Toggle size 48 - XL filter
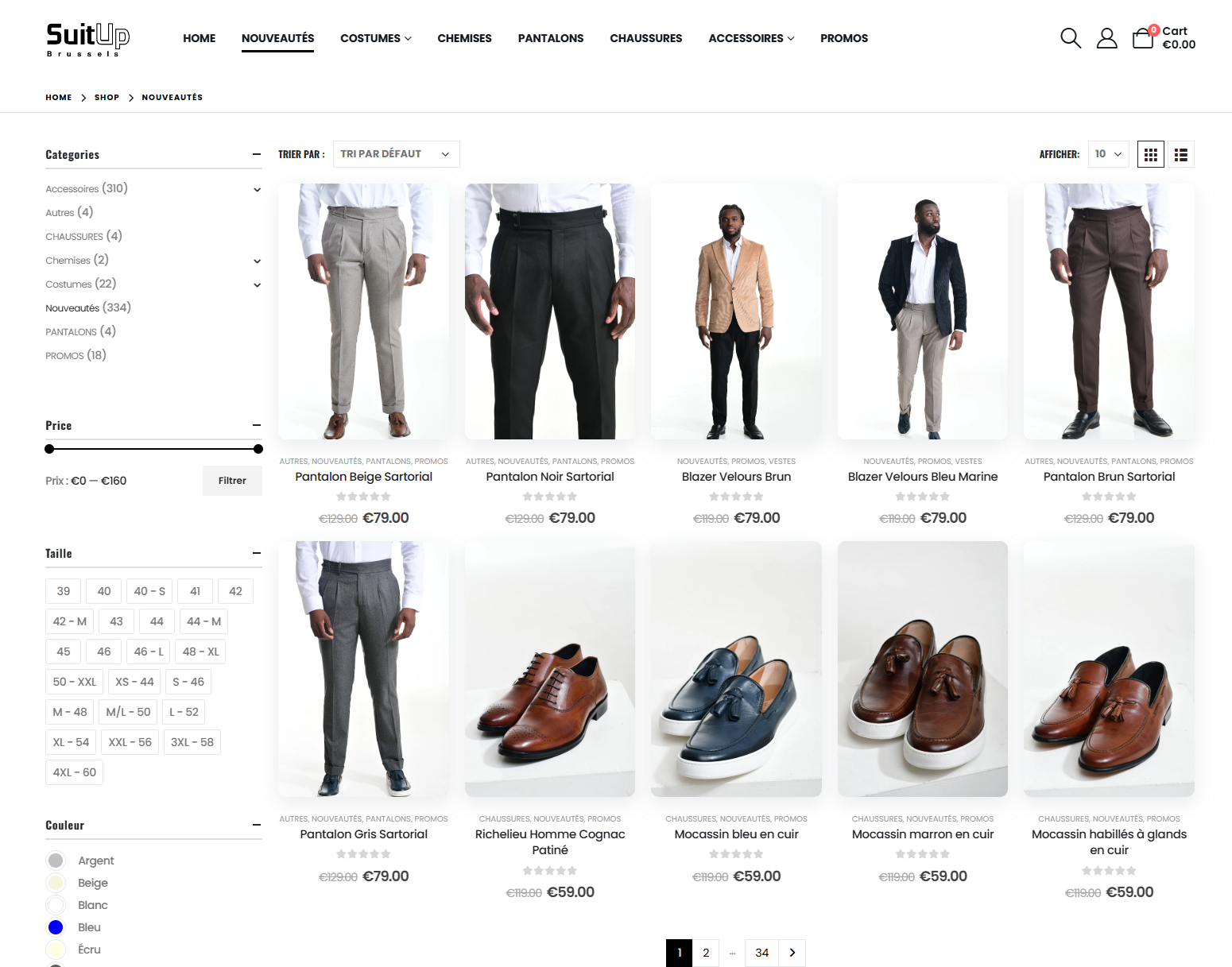The image size is (1232, 967). [x=200, y=652]
